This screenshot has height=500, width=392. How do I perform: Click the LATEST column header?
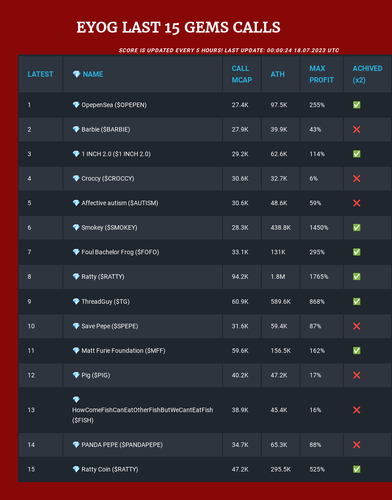40,74
